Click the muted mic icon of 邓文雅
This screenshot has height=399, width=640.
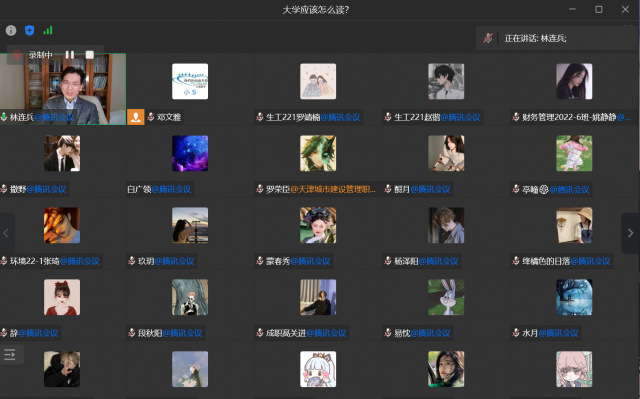(x=151, y=117)
